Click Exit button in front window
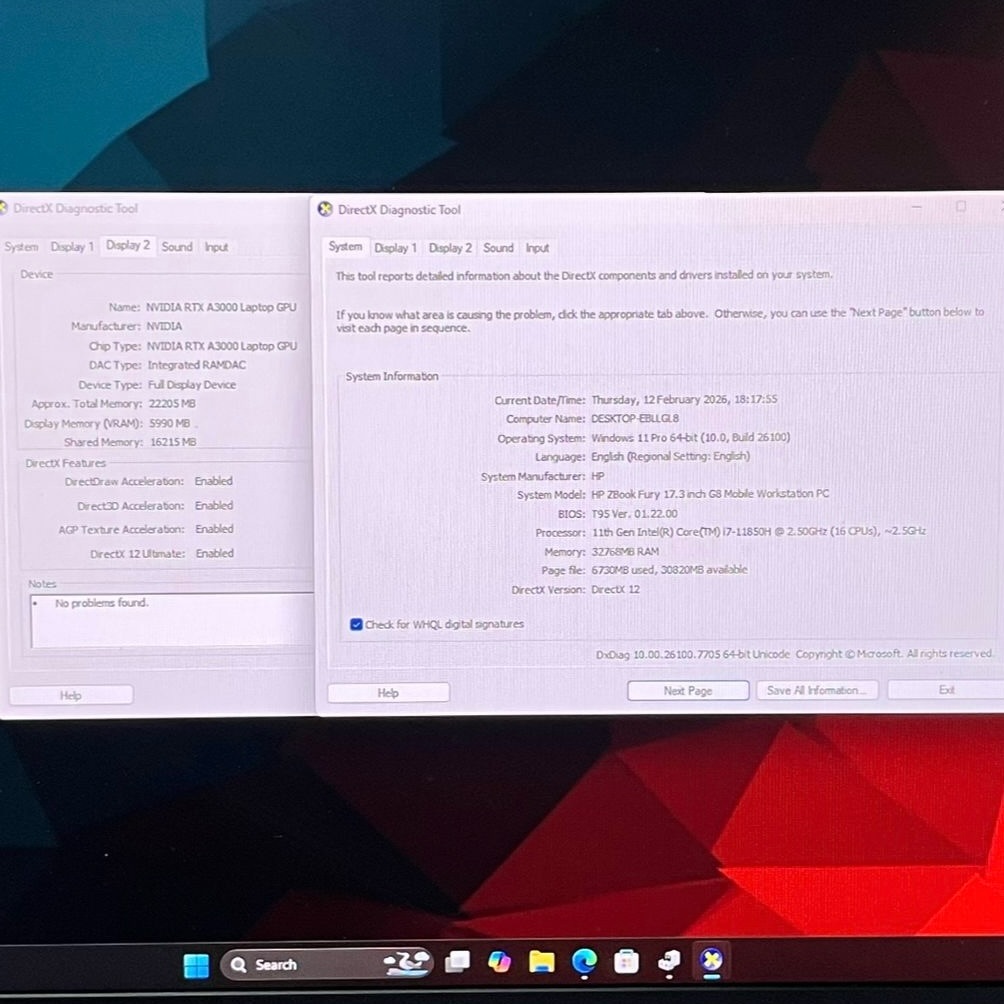Image resolution: width=1004 pixels, height=1004 pixels. (x=946, y=690)
